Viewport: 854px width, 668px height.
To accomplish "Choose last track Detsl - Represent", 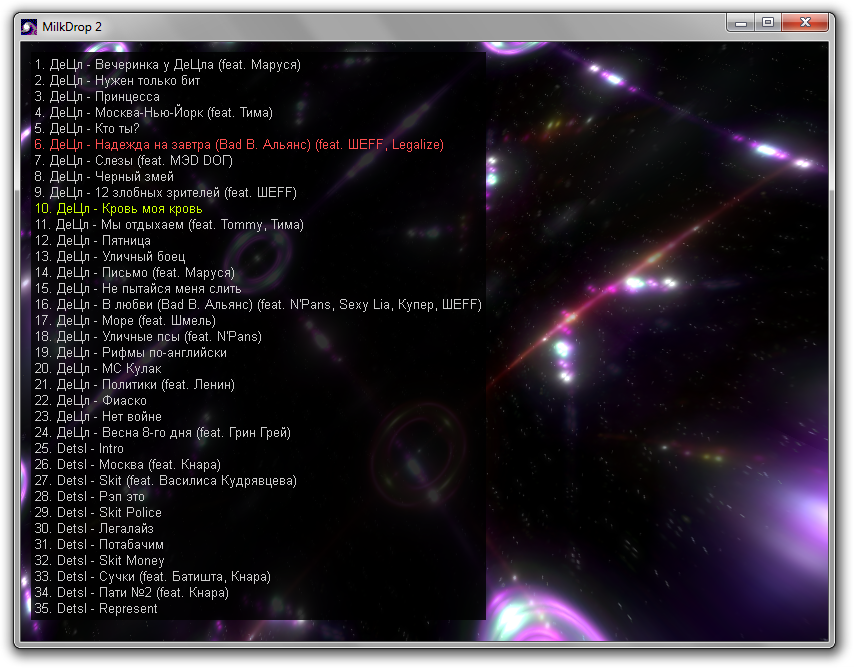I will [96, 609].
